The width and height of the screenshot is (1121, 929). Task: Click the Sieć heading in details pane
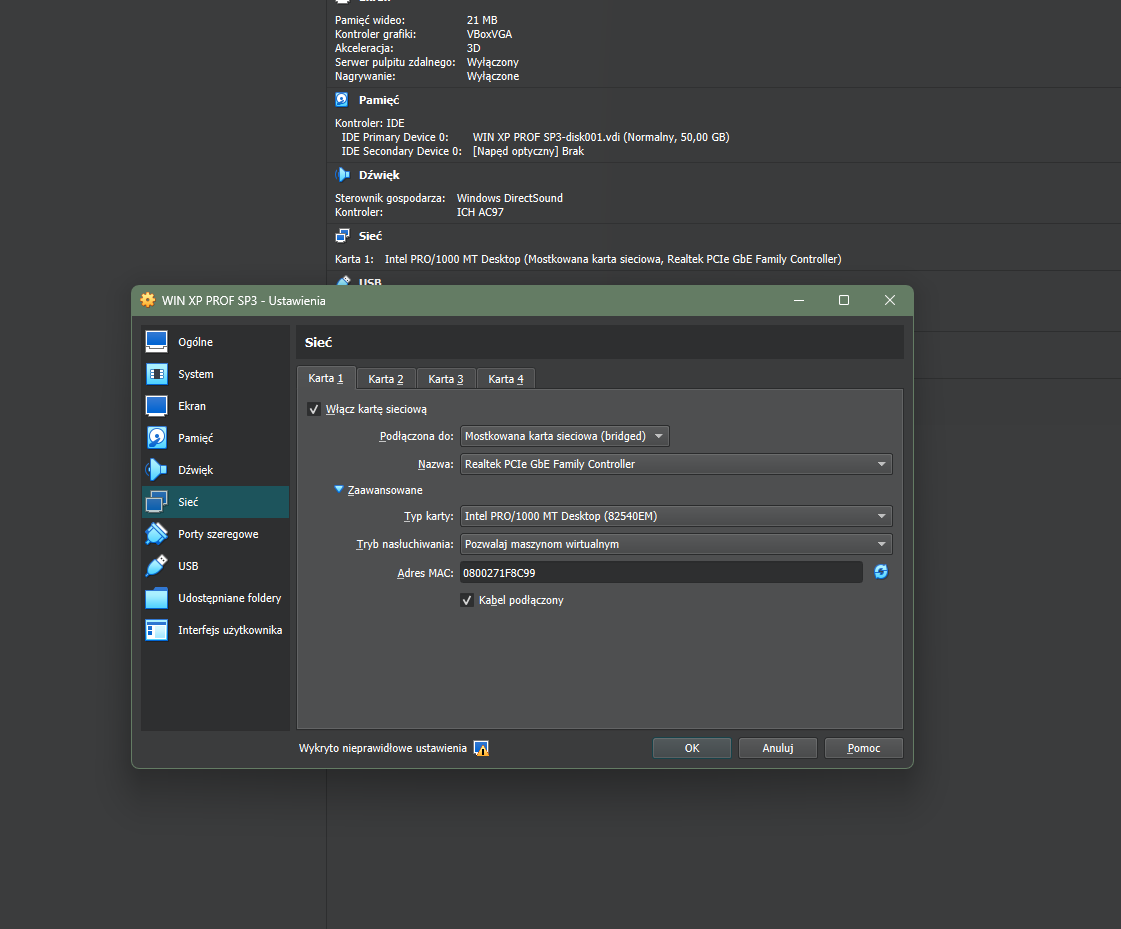tap(370, 235)
